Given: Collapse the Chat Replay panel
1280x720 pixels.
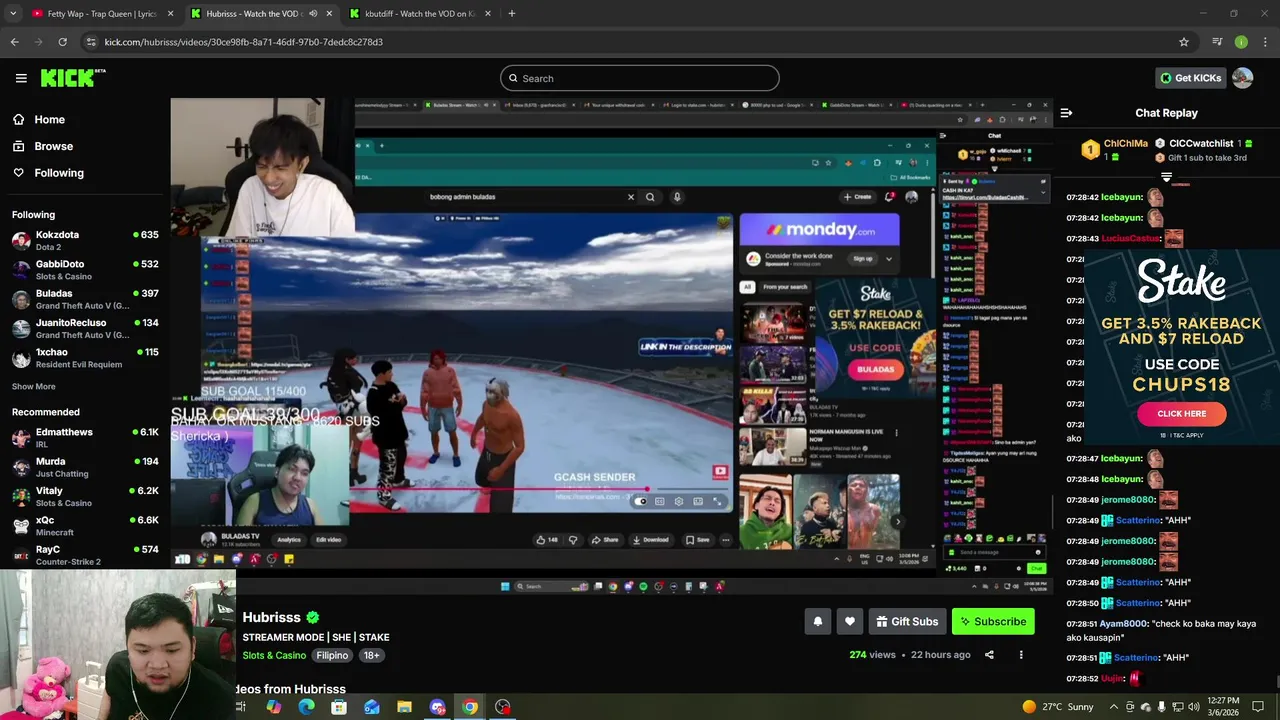Looking at the screenshot, I should click(x=1066, y=113).
